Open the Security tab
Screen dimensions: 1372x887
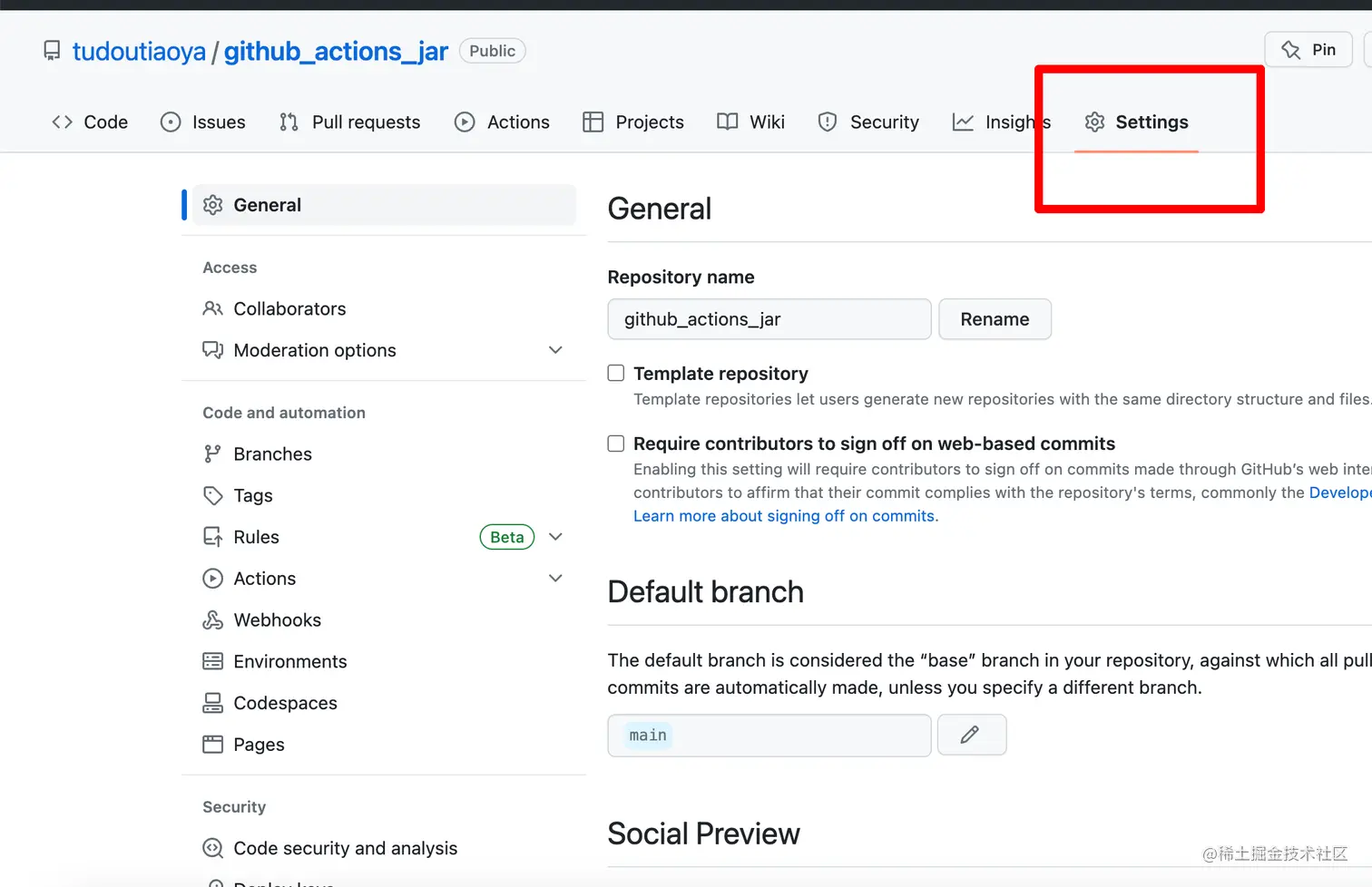868,122
